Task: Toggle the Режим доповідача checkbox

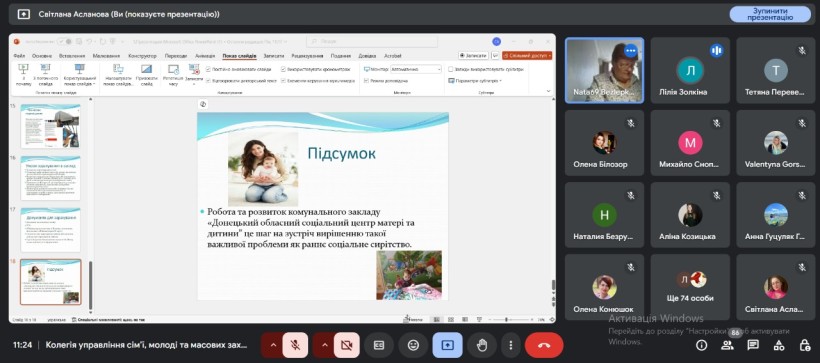Action: click(x=367, y=81)
